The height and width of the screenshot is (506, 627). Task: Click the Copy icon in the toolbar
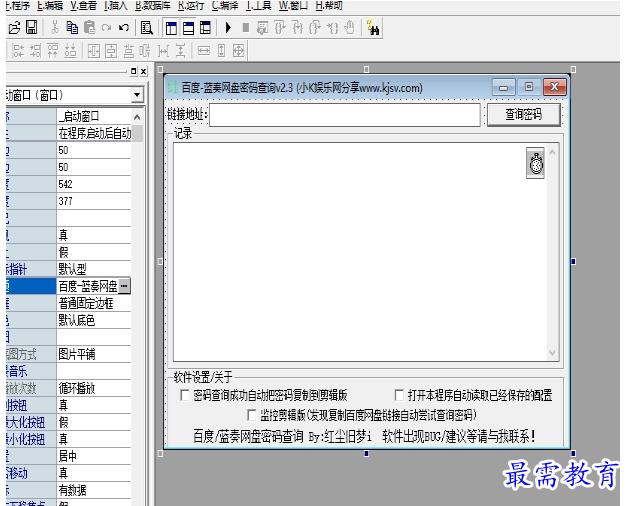[72, 28]
